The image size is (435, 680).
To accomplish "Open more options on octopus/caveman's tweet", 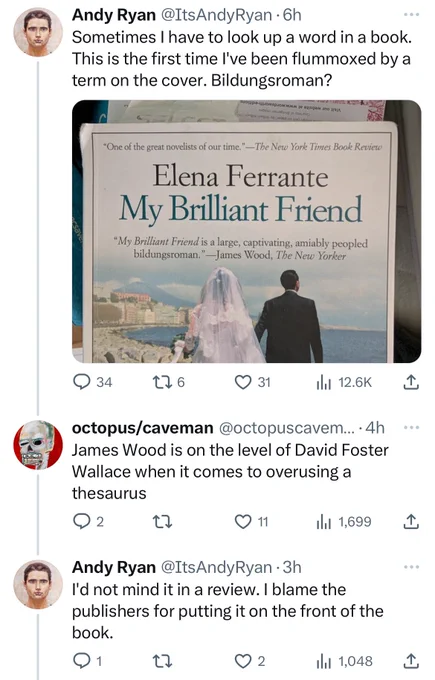I will [x=411, y=428].
